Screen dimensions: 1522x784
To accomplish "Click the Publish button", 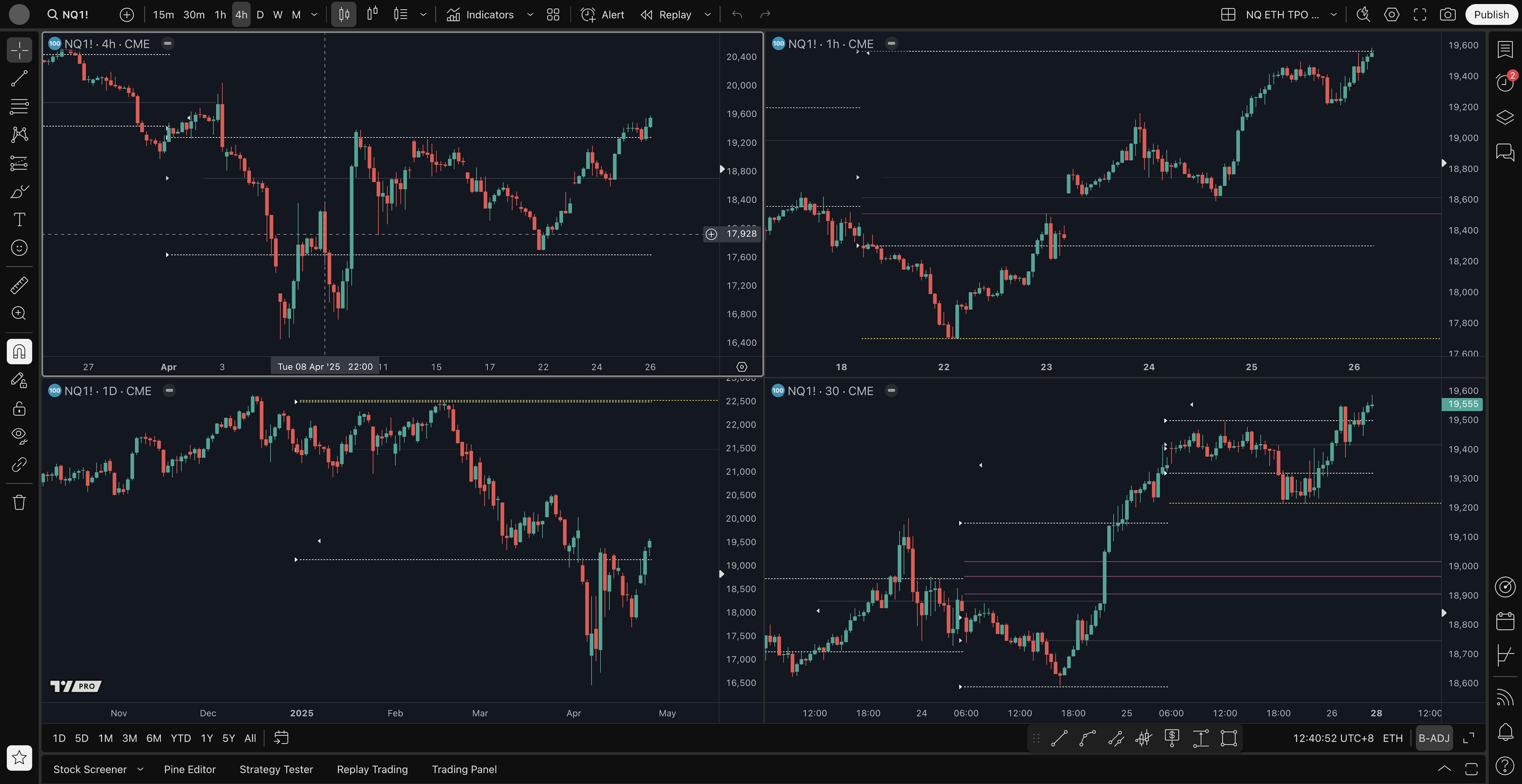I will point(1491,15).
